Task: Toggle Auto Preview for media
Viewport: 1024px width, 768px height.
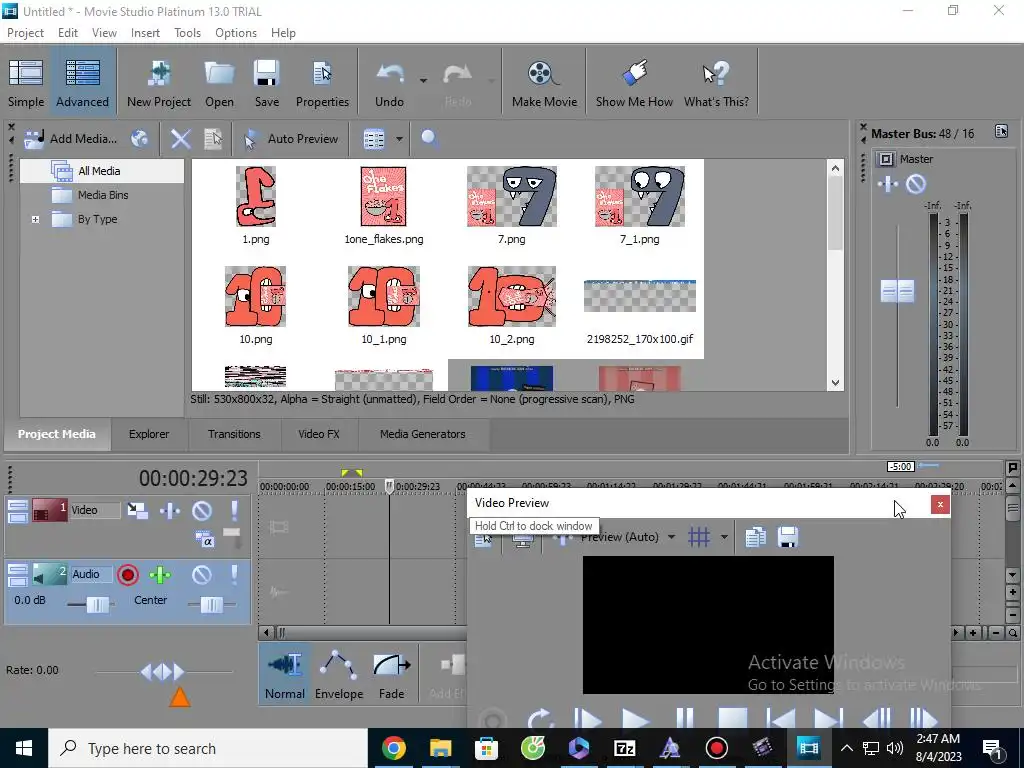Action: pyautogui.click(x=291, y=138)
